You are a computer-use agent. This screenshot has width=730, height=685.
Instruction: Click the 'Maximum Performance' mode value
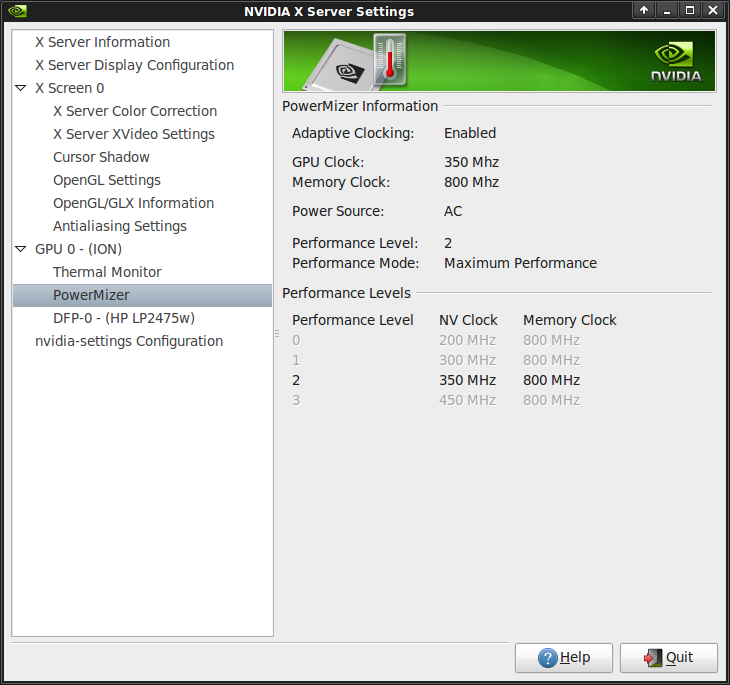click(520, 263)
